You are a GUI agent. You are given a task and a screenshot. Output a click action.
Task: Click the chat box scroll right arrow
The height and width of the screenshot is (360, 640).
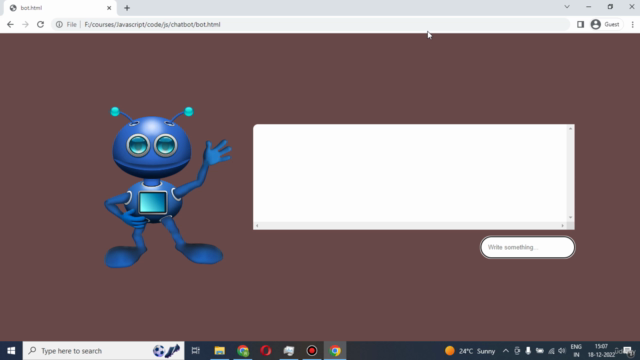point(563,226)
